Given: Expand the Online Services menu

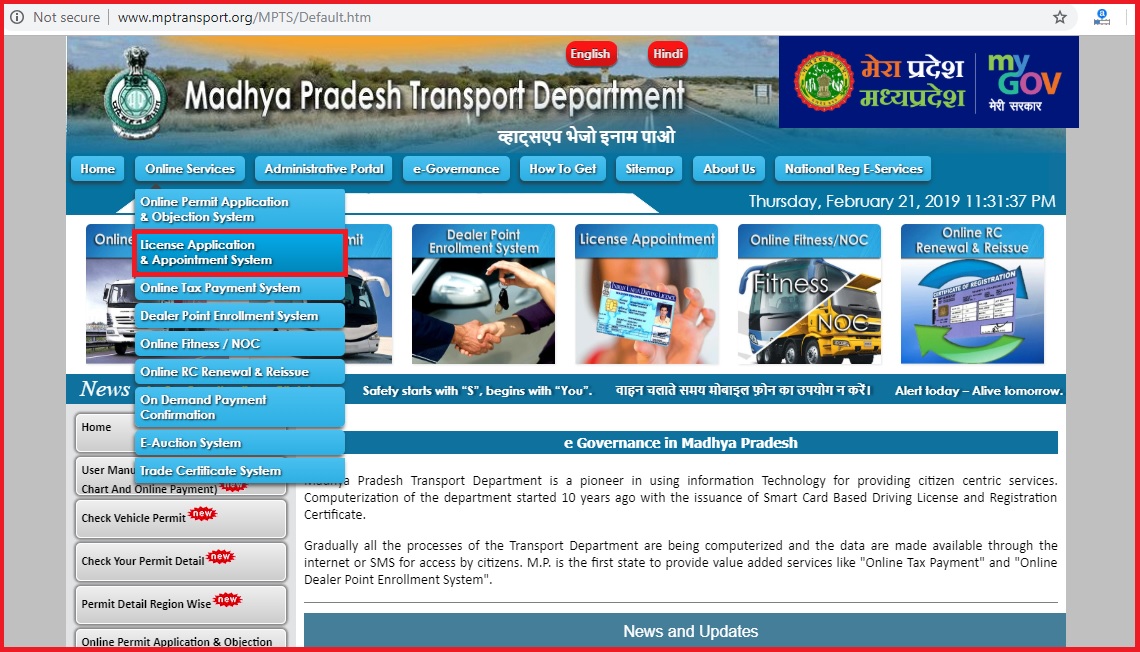Looking at the screenshot, I should pos(190,169).
